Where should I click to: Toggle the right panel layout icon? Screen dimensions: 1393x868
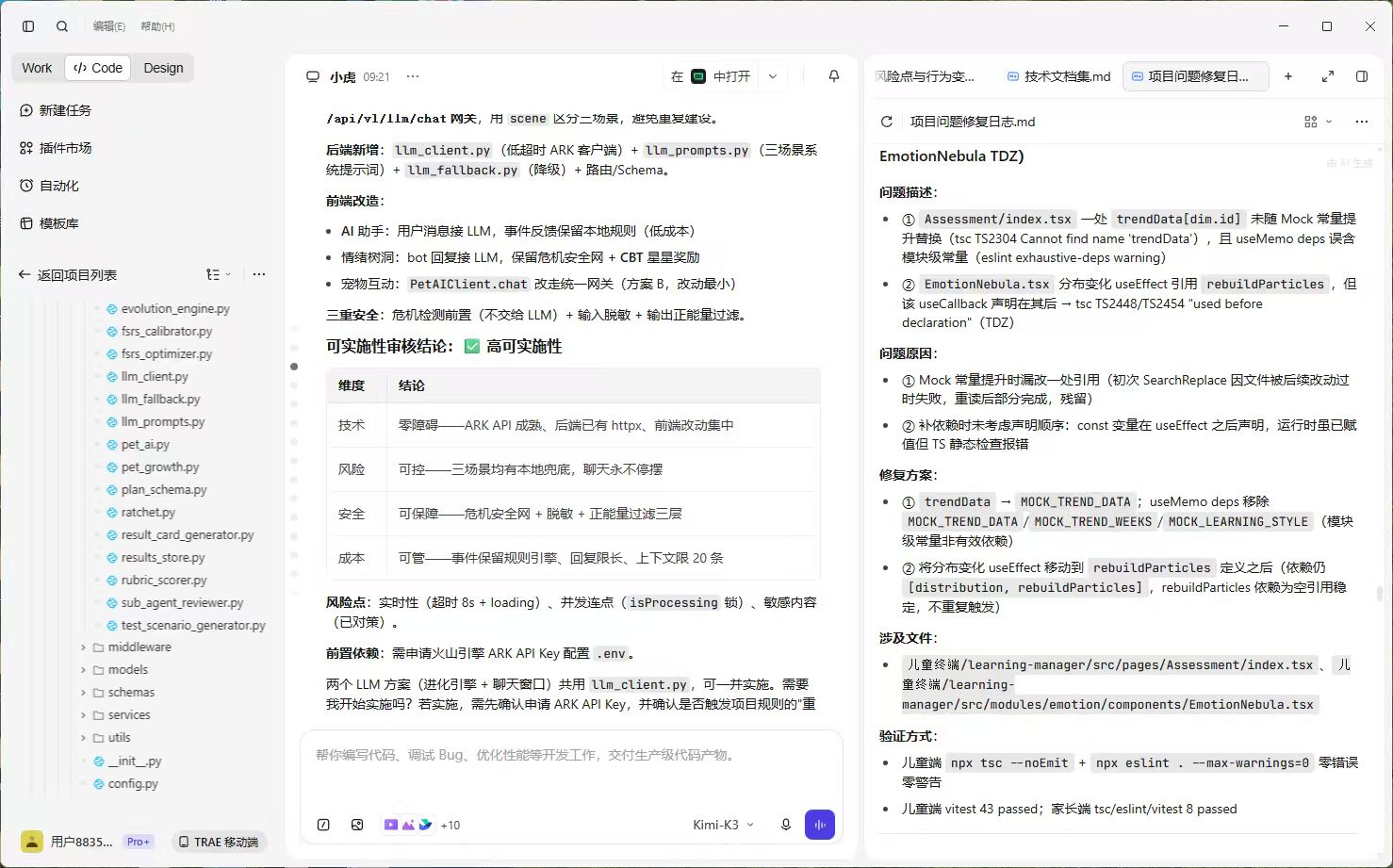[x=1362, y=76]
